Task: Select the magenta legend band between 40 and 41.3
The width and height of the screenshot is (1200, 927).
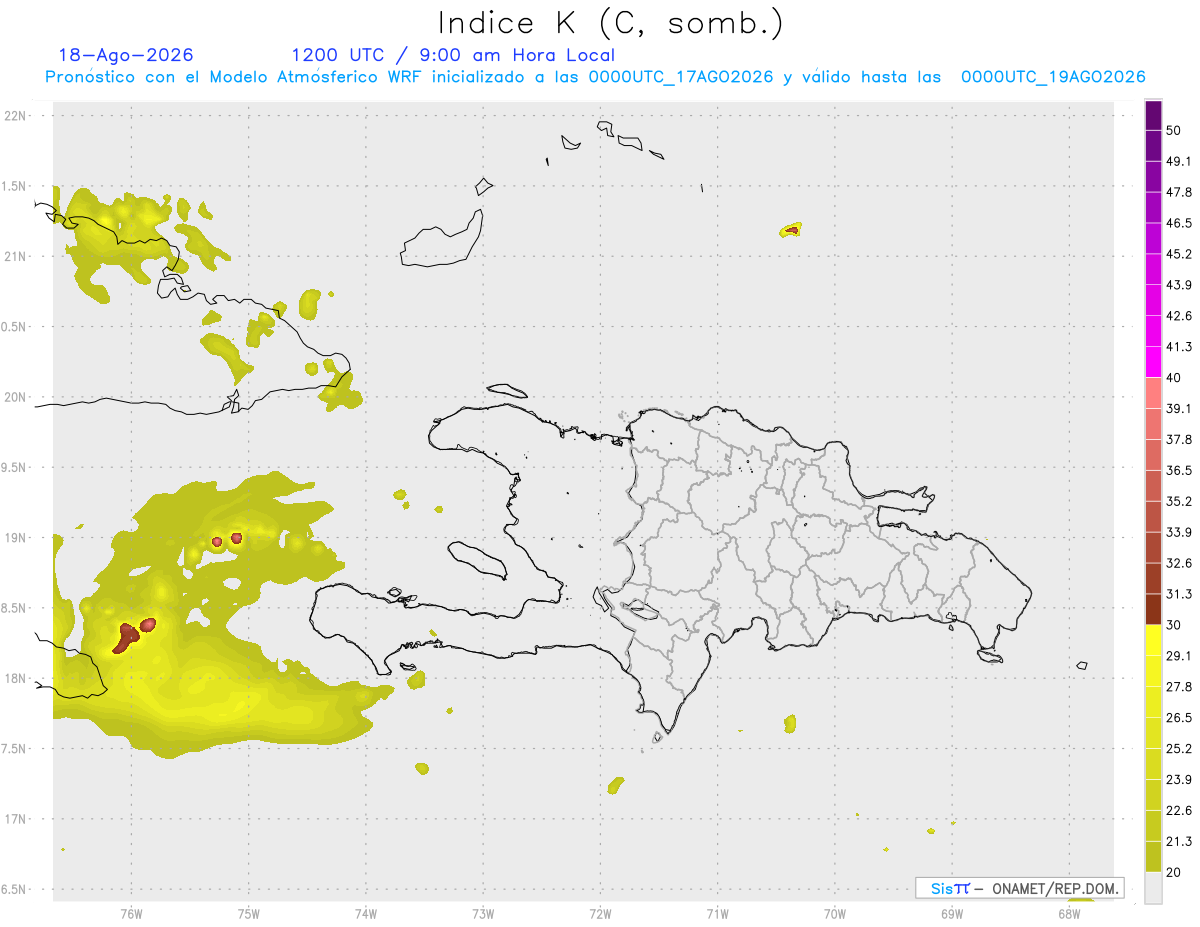Action: point(1154,362)
